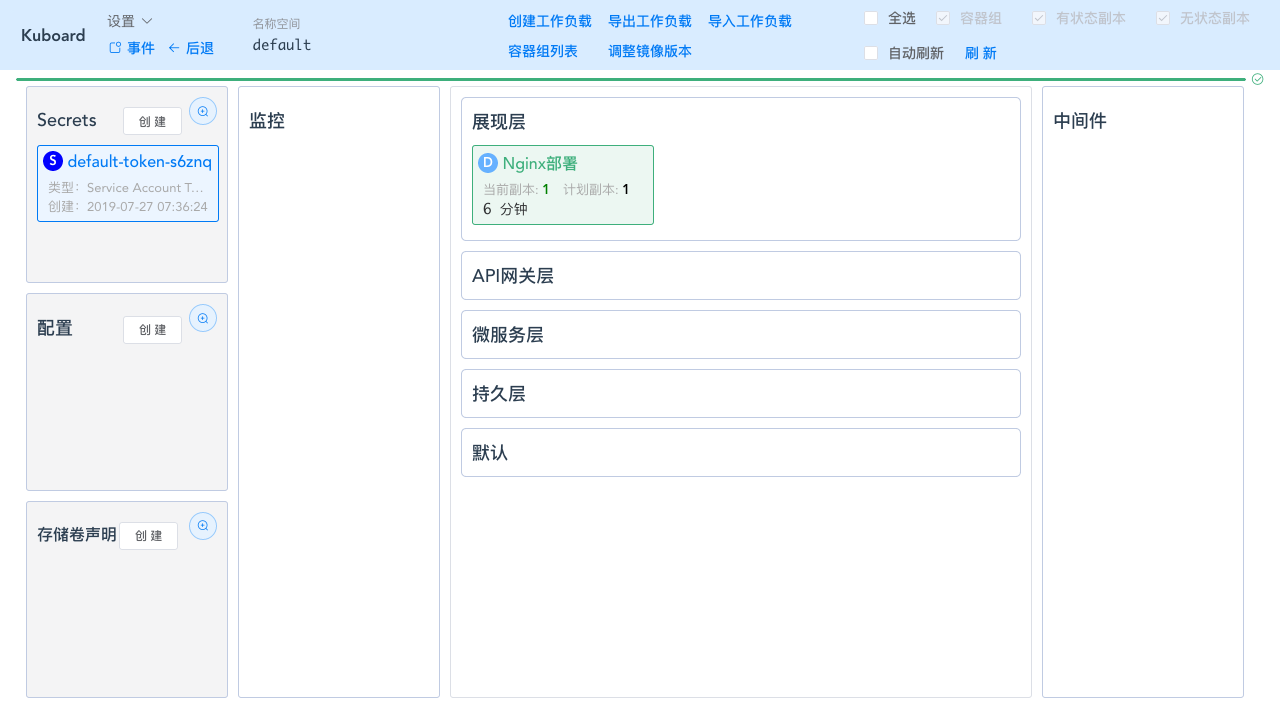Click the magnifier icon on 存储卷声明 panel

[203, 525]
